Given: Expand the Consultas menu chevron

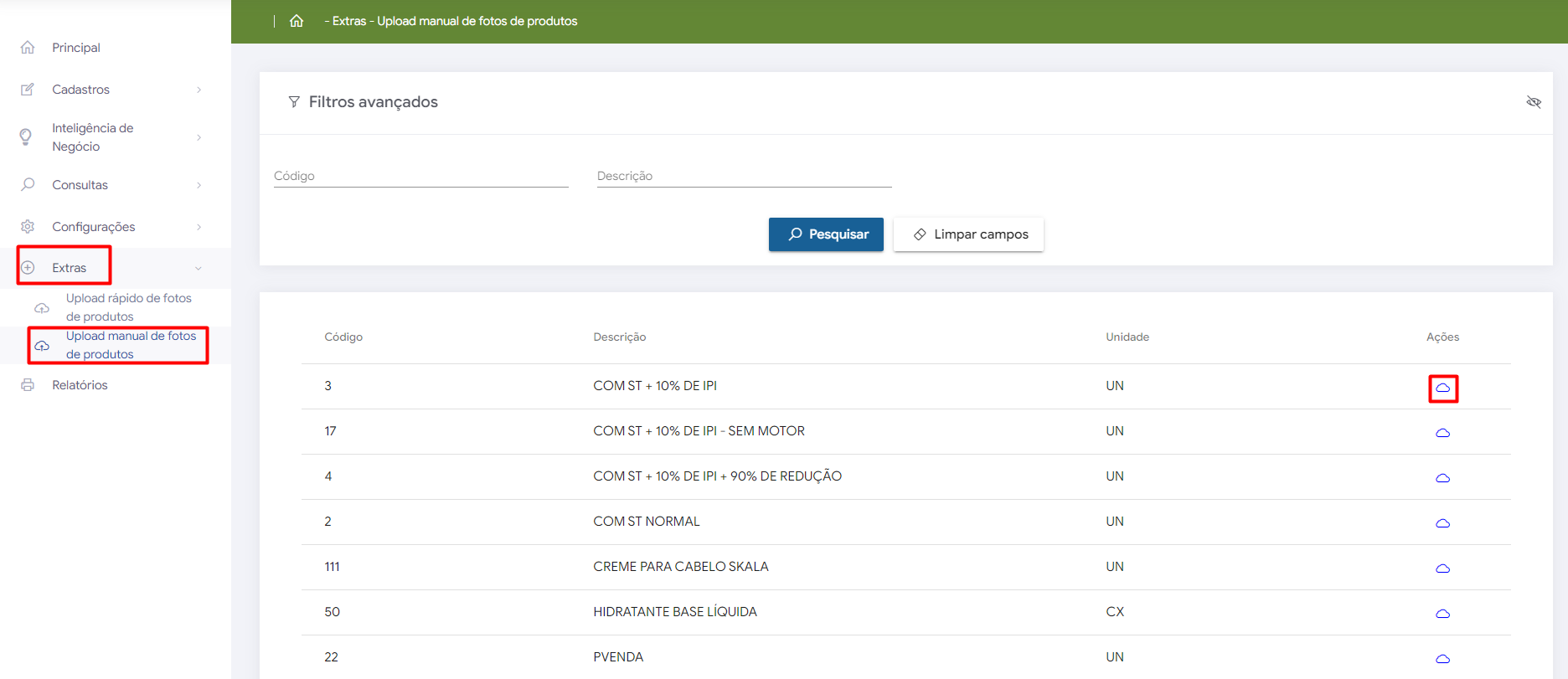Looking at the screenshot, I should (x=199, y=185).
